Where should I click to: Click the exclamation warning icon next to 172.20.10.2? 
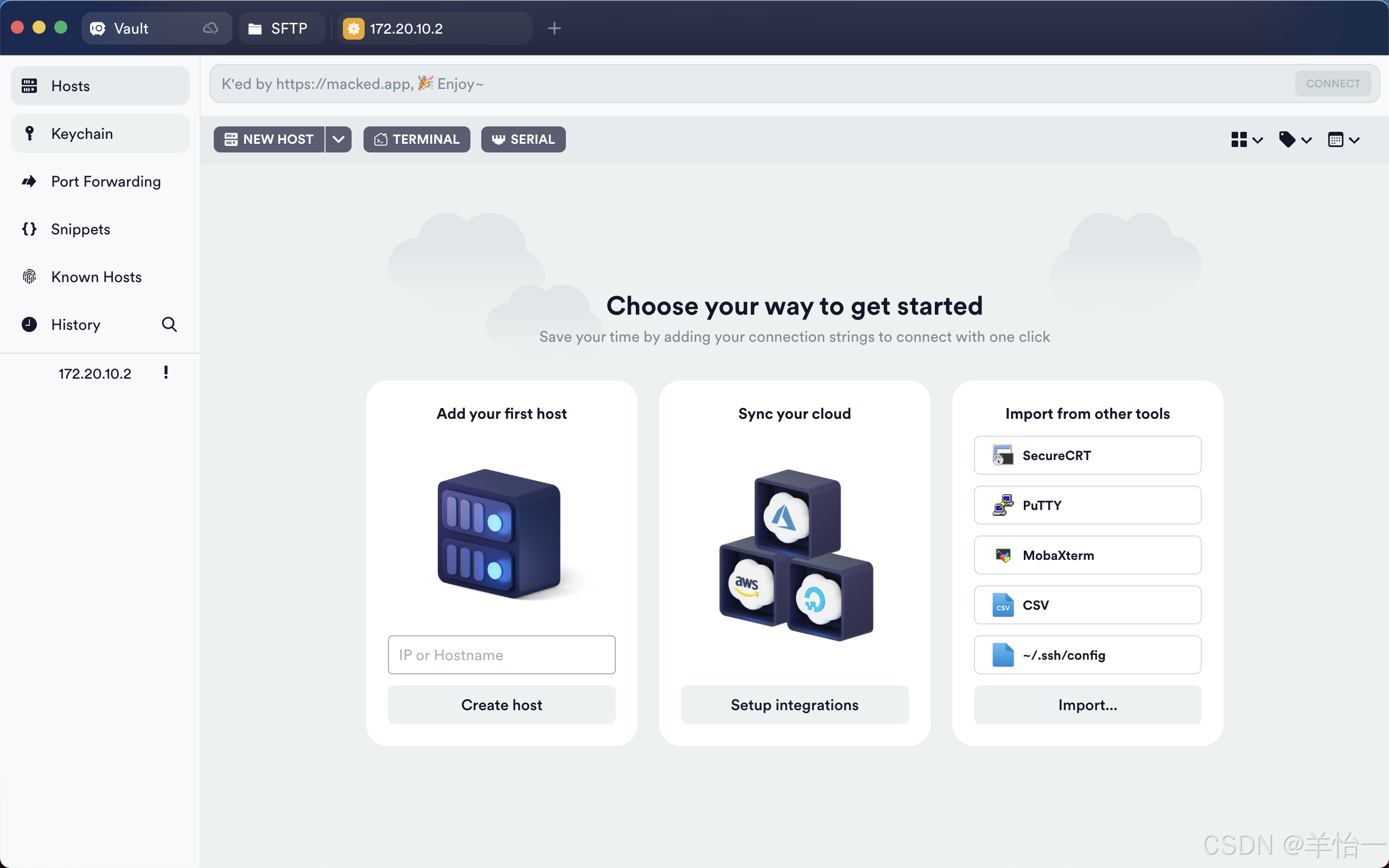(166, 373)
